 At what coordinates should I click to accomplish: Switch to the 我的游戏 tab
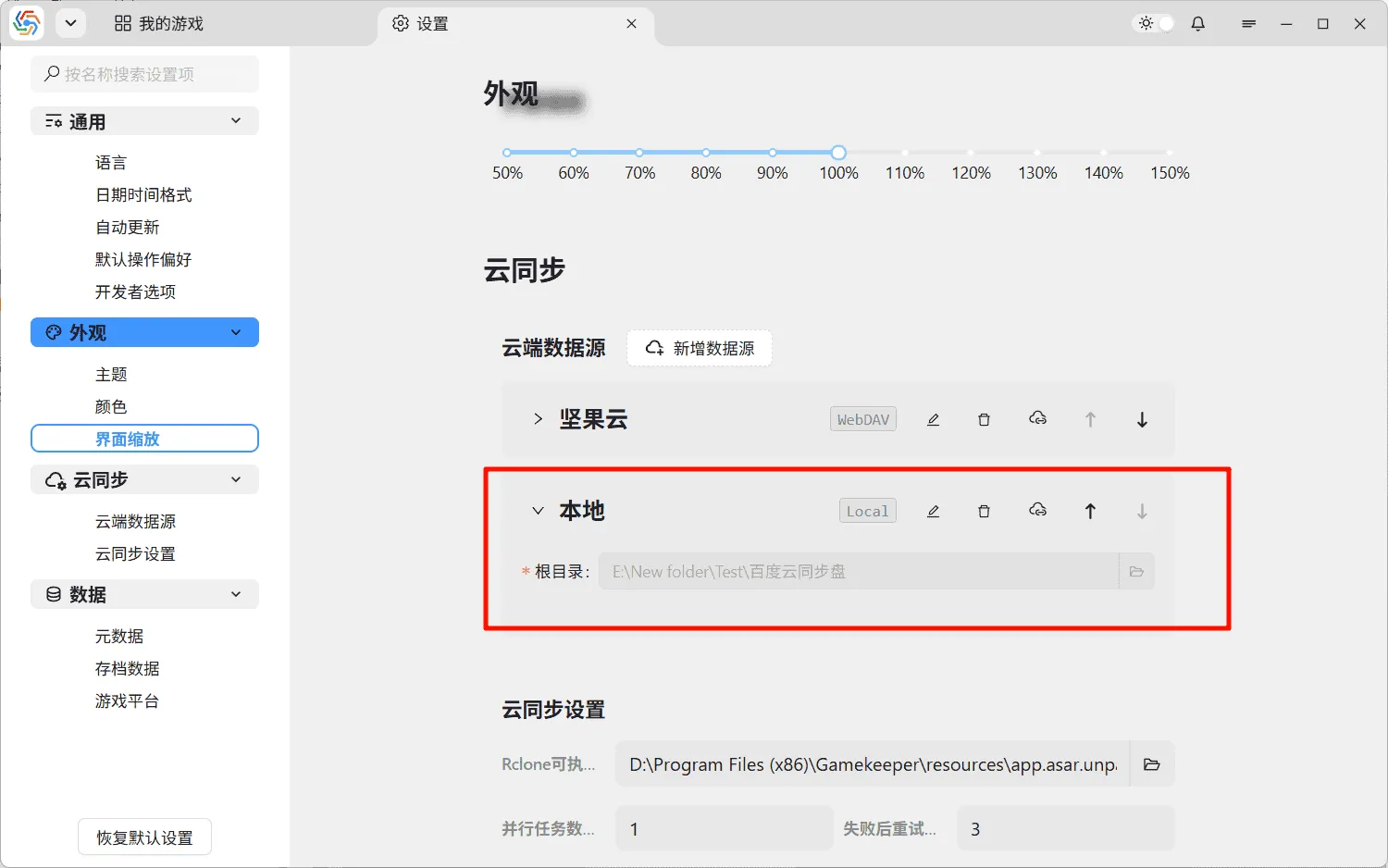click(x=158, y=23)
